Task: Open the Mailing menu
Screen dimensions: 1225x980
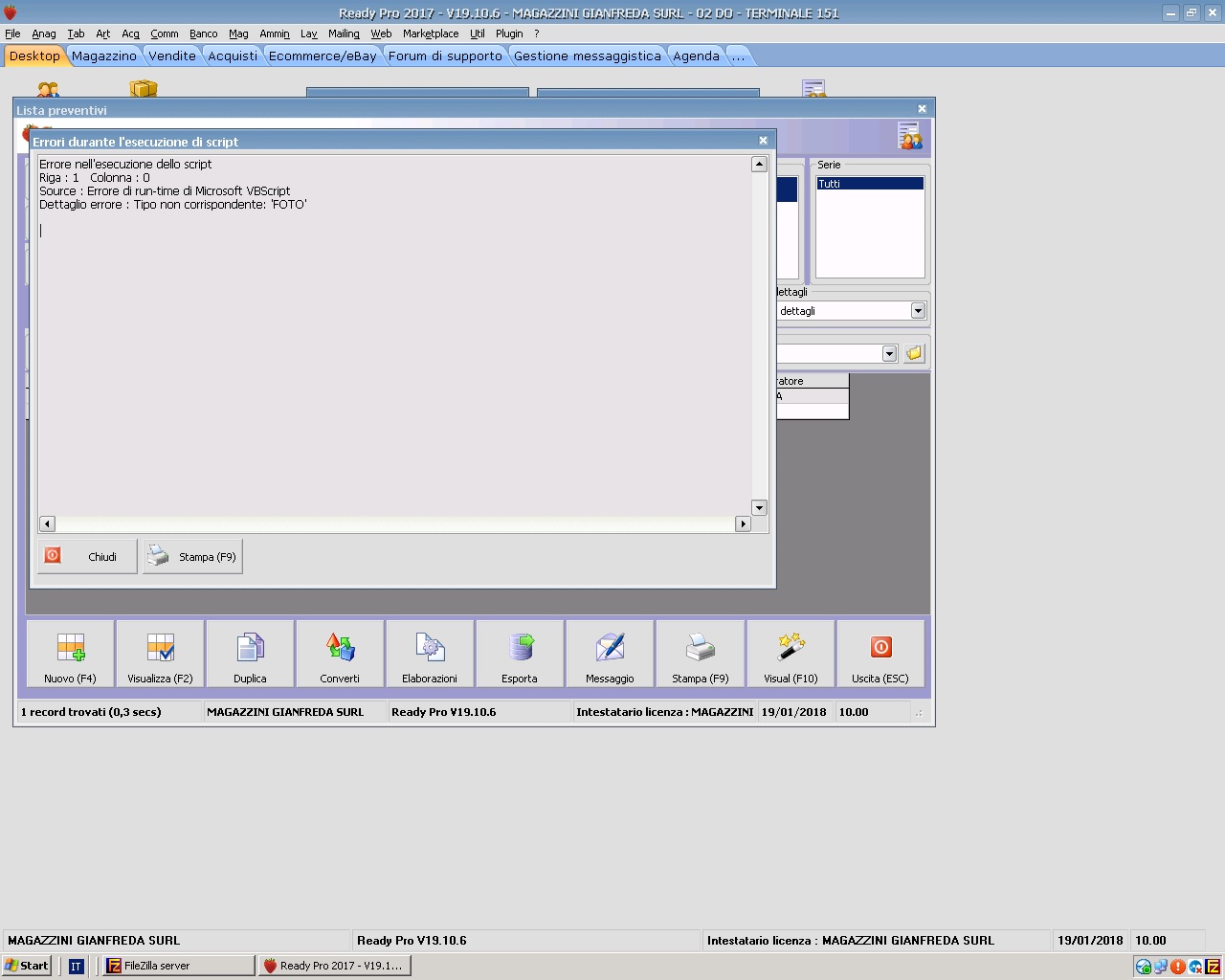Action: point(344,33)
